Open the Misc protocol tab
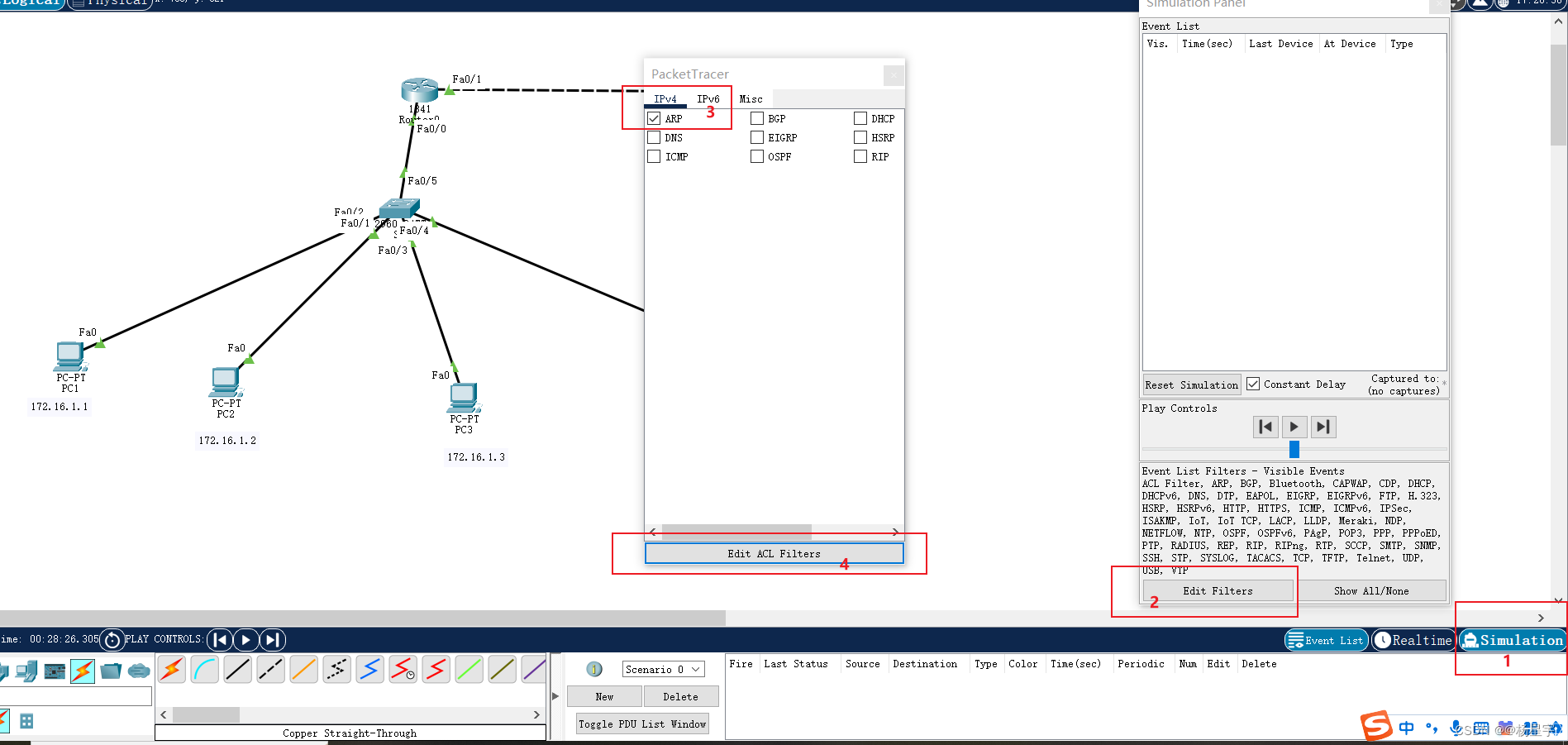 tap(751, 98)
